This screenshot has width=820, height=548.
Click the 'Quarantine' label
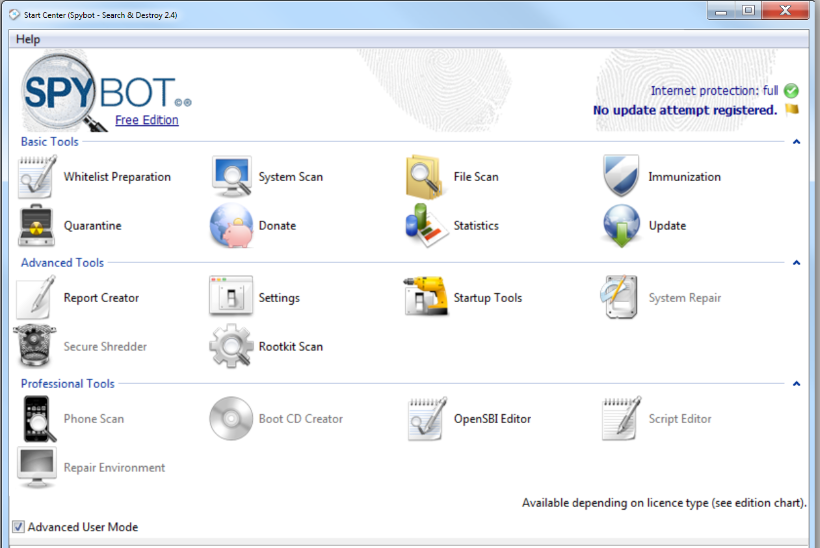tap(93, 225)
